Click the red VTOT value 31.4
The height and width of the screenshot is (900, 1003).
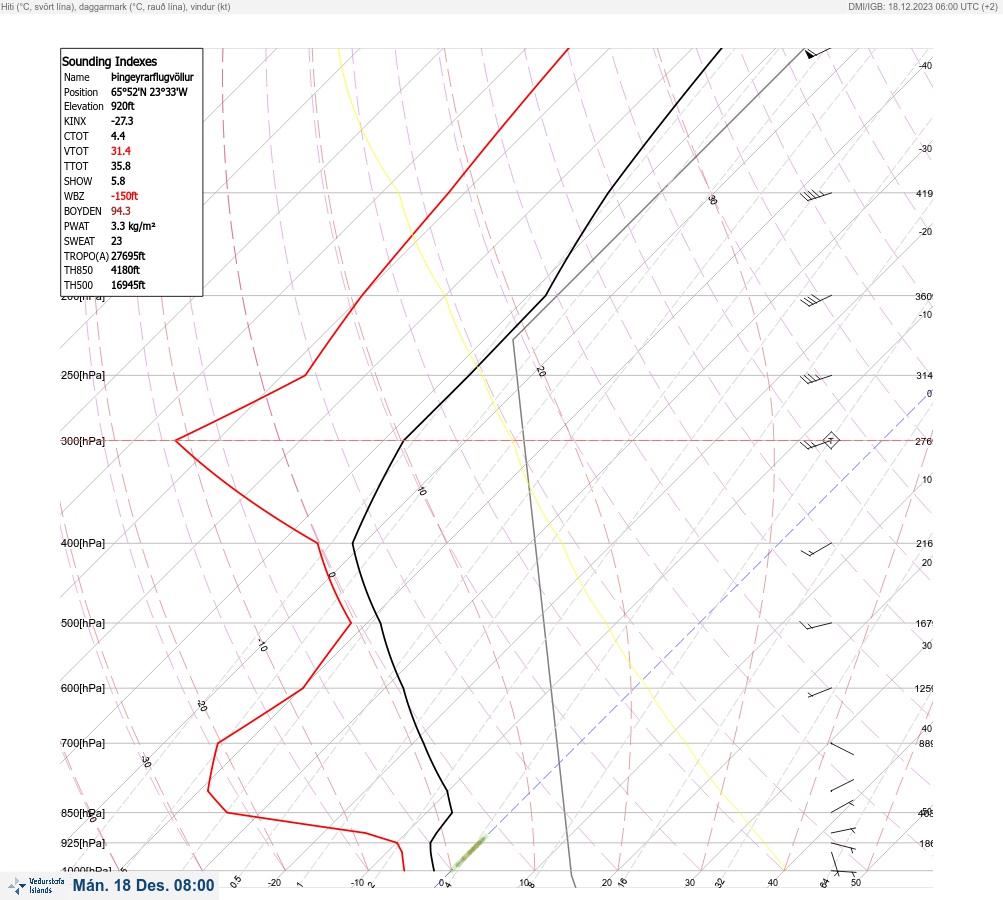[121, 151]
